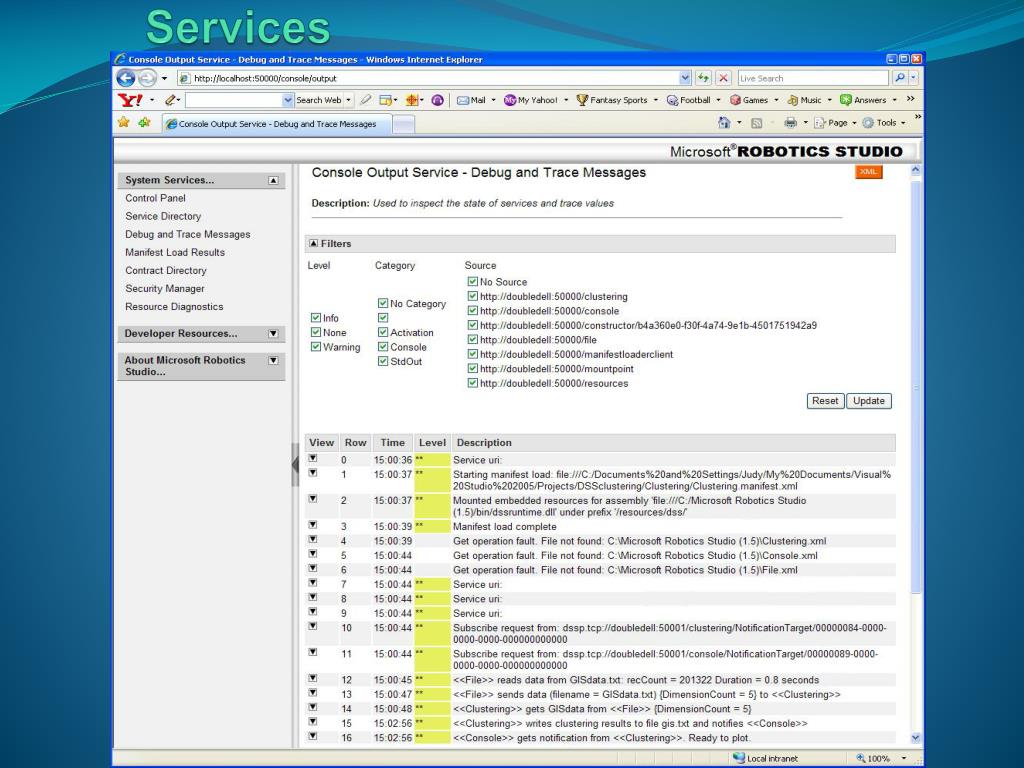Toggle the doubledell:50000/mountpoint source checkbox

click(472, 368)
